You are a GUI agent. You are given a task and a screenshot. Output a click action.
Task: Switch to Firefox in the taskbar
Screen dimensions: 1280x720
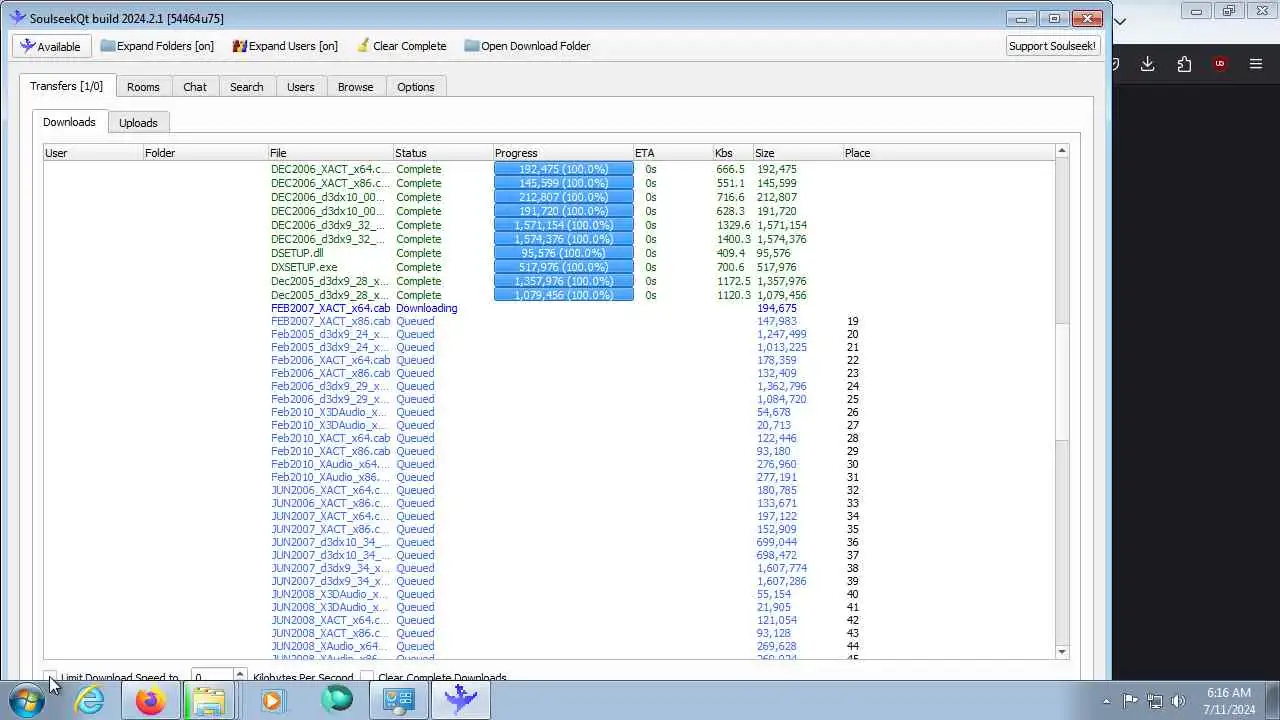151,700
